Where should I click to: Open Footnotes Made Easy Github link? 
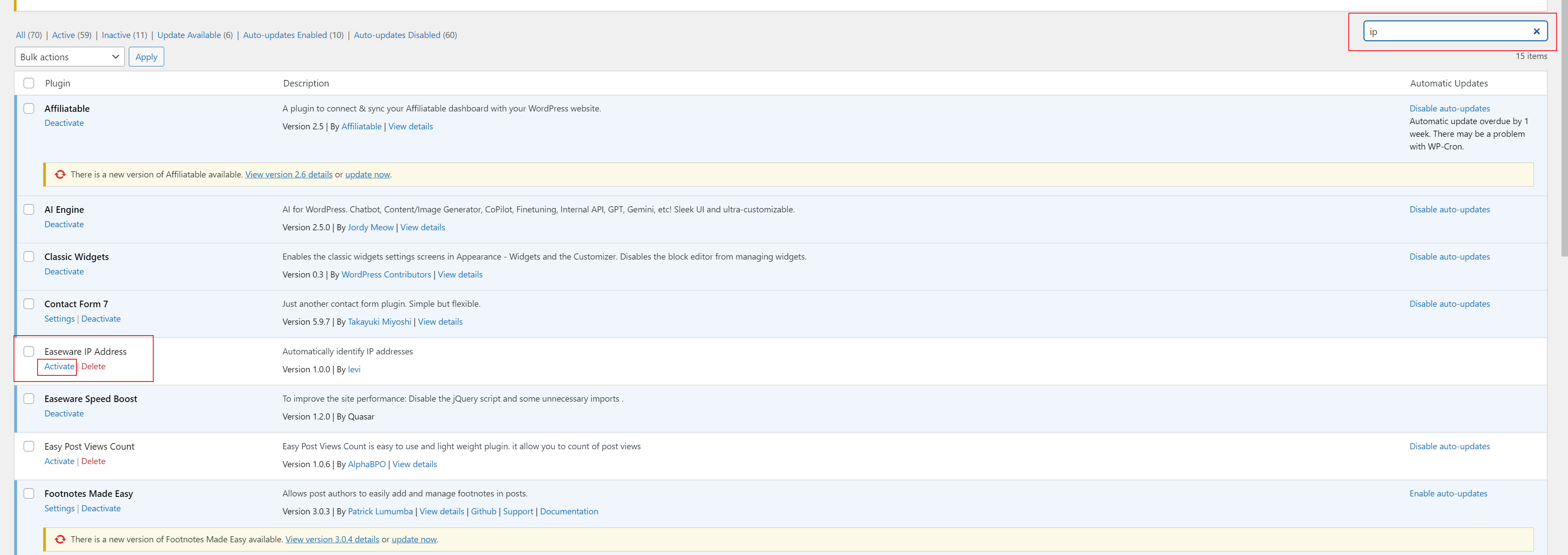[483, 511]
